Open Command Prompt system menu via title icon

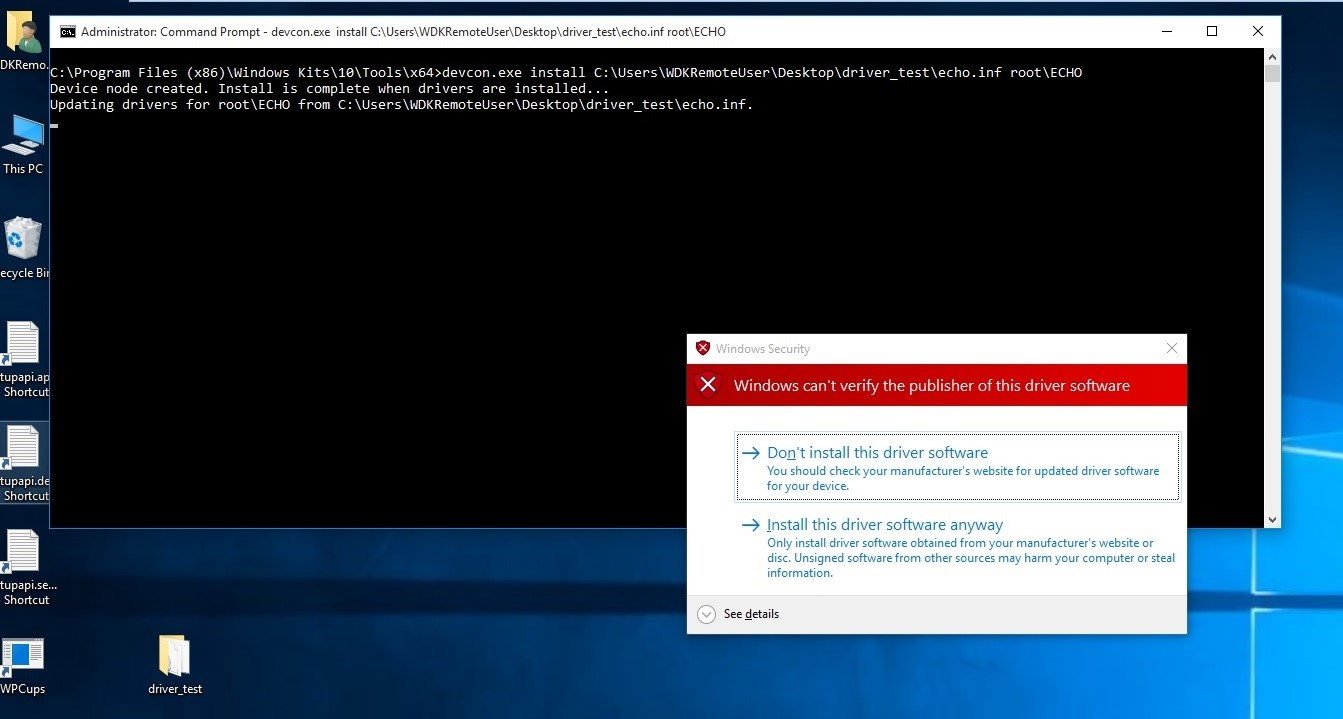point(67,32)
